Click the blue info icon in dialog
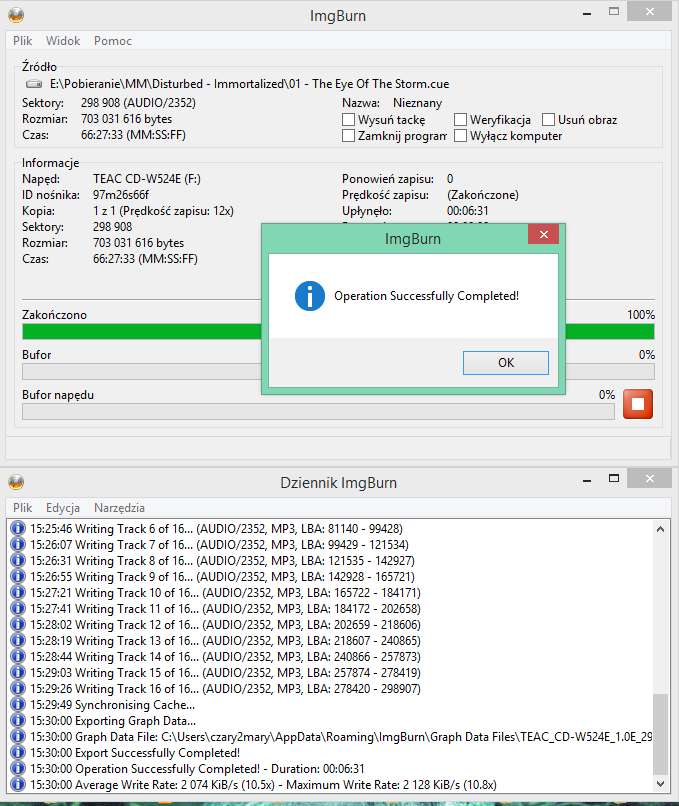The height and width of the screenshot is (806, 679). (x=309, y=296)
